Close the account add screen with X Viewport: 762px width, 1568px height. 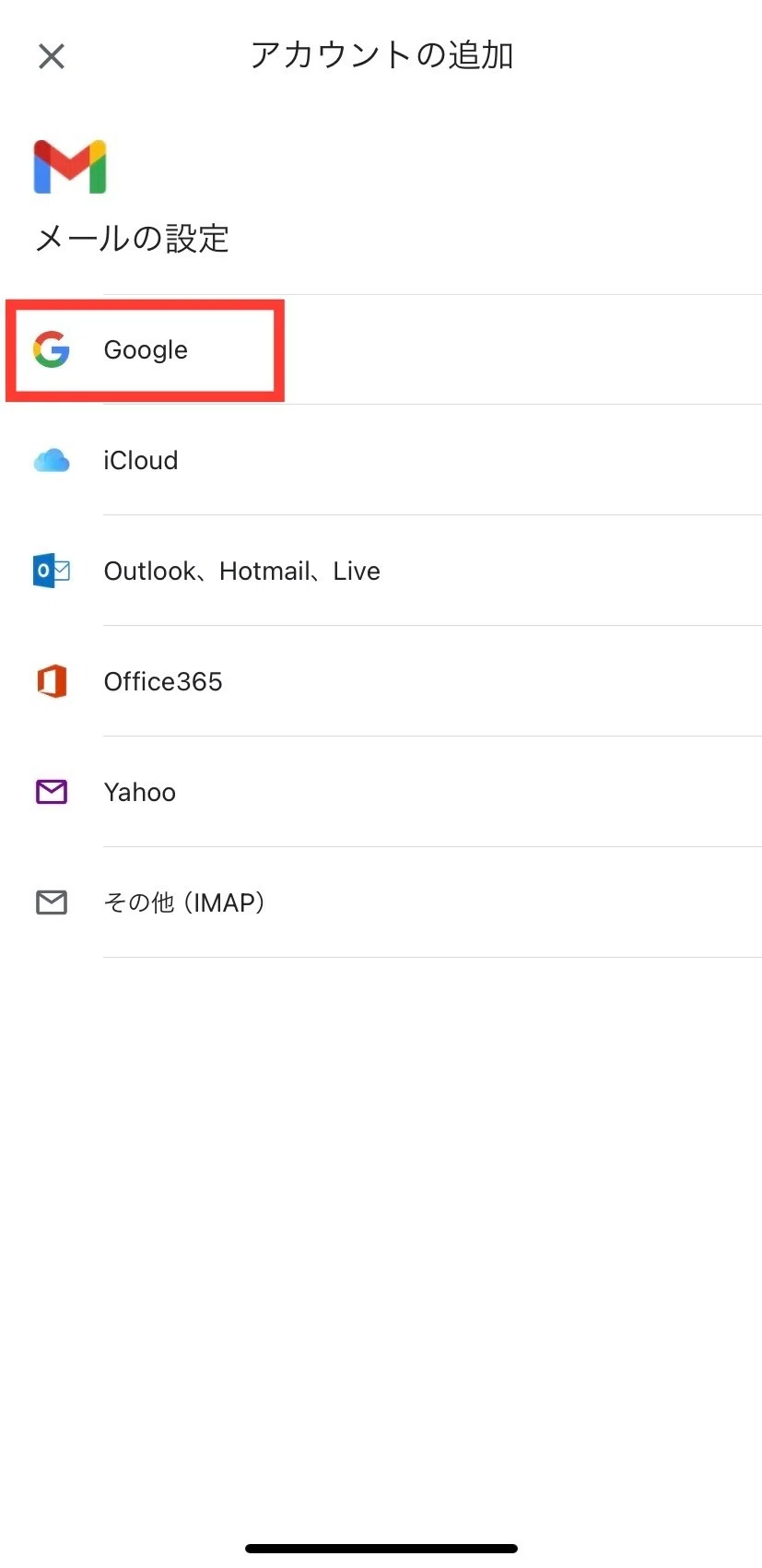pos(52,56)
